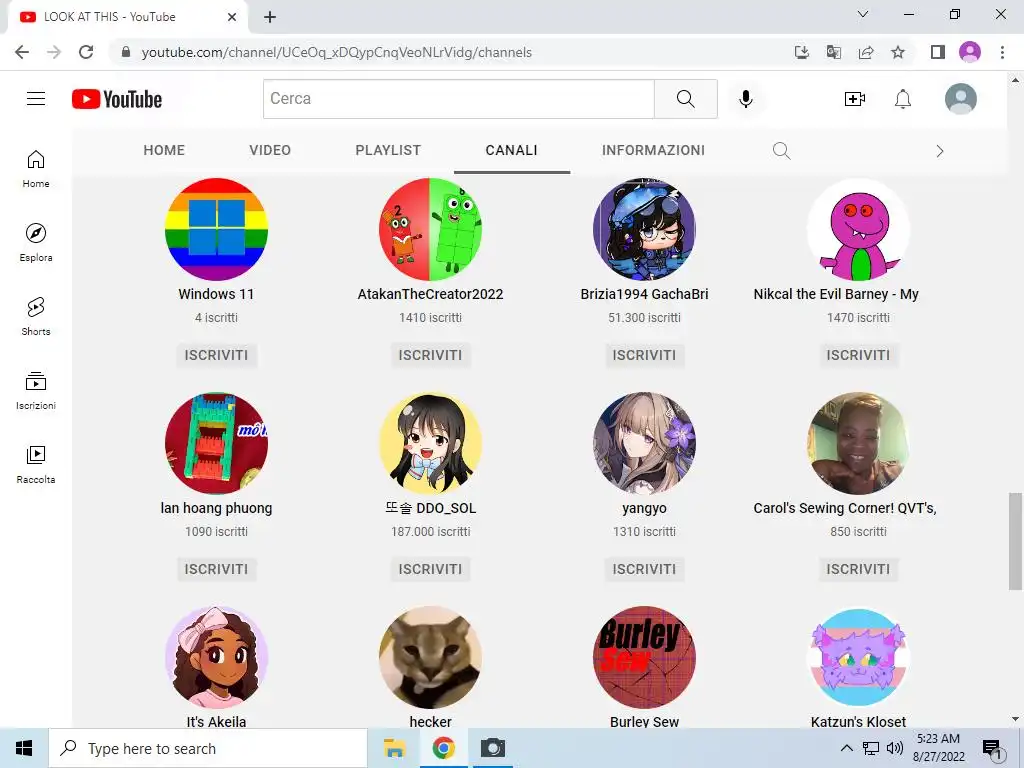The width and height of the screenshot is (1024, 768).
Task: Open Esplora in the sidebar
Action: pos(36,242)
